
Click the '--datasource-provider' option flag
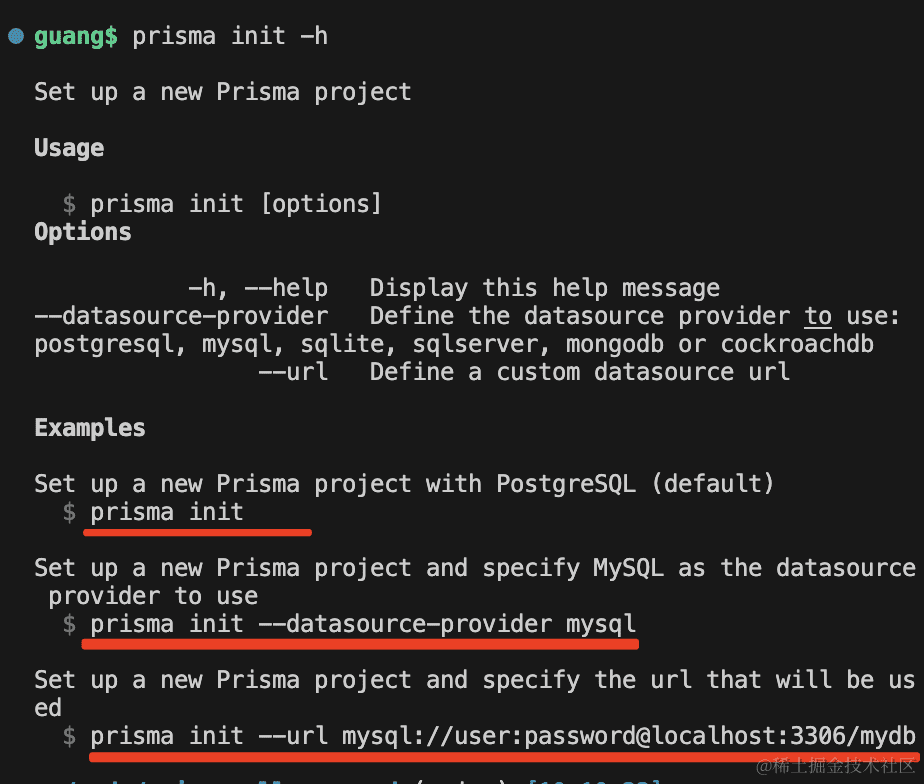point(181,316)
